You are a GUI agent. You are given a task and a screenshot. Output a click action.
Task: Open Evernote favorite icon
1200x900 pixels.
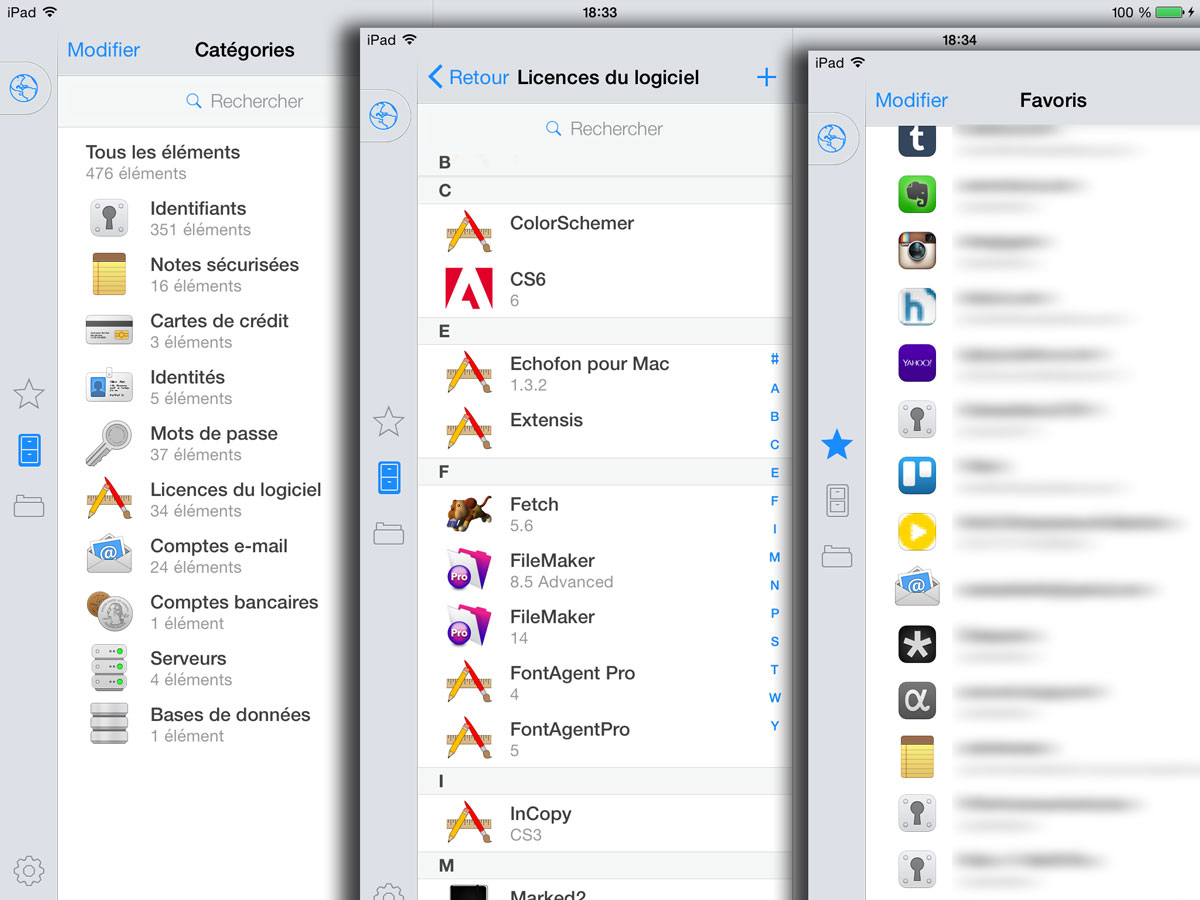(x=917, y=194)
